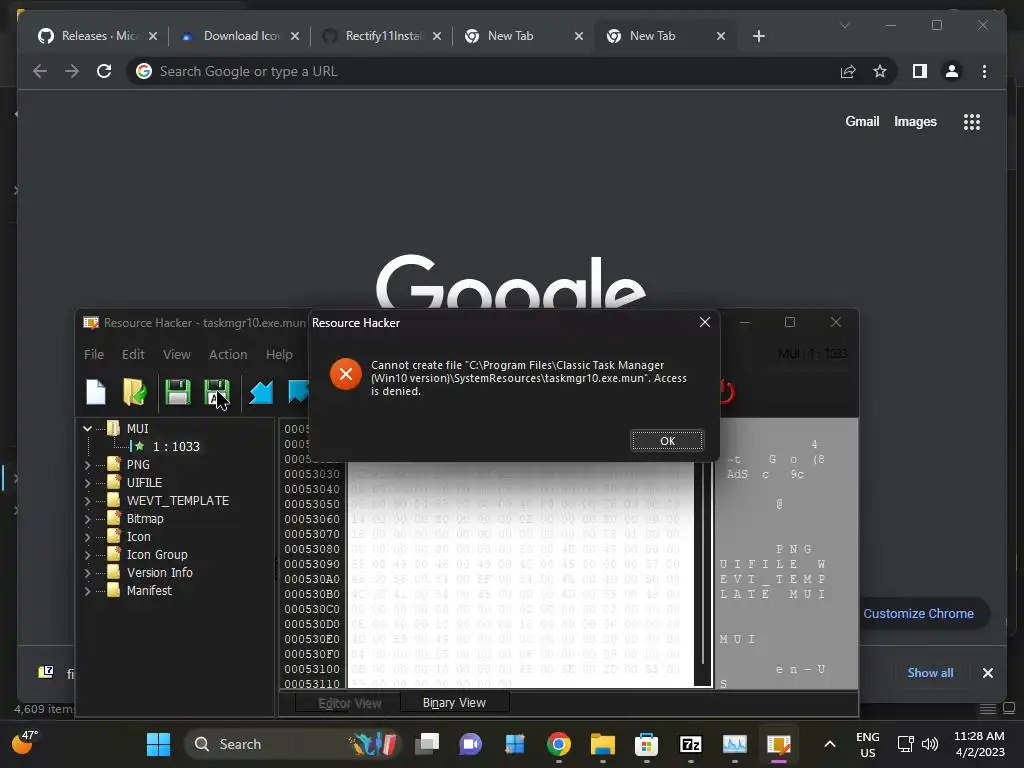Viewport: 1024px width, 768px height.
Task: Click the green Save floppy icon
Action: pos(177,392)
